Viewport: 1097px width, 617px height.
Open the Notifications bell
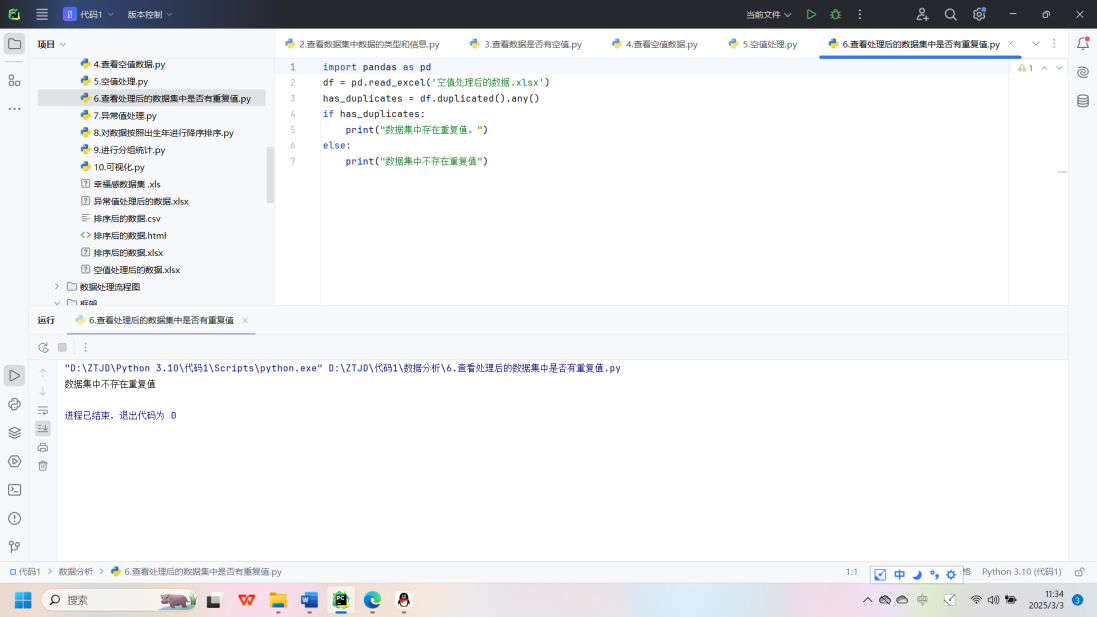pos(1083,43)
